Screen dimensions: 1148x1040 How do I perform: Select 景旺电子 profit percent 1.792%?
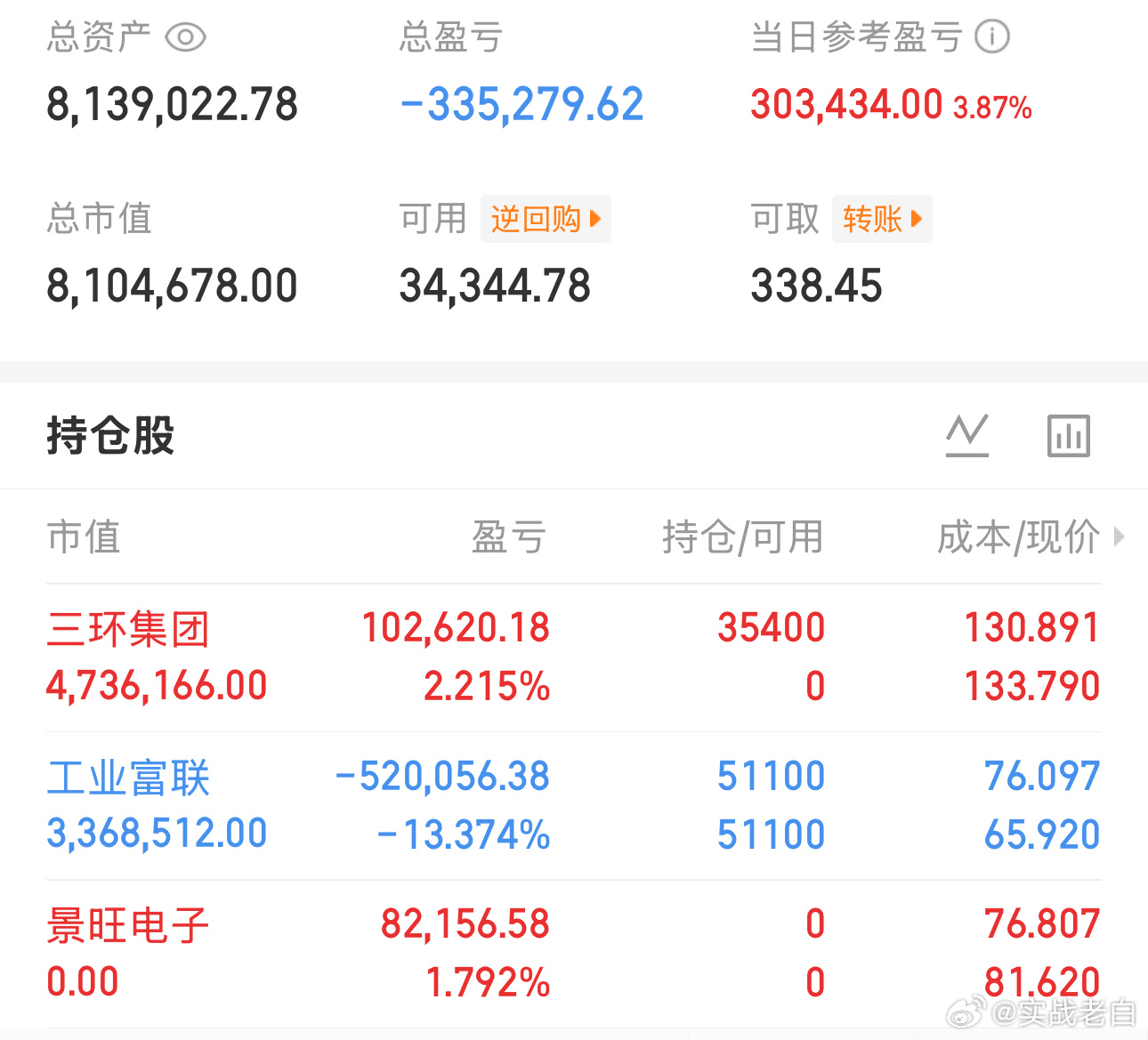pyautogui.click(x=488, y=982)
